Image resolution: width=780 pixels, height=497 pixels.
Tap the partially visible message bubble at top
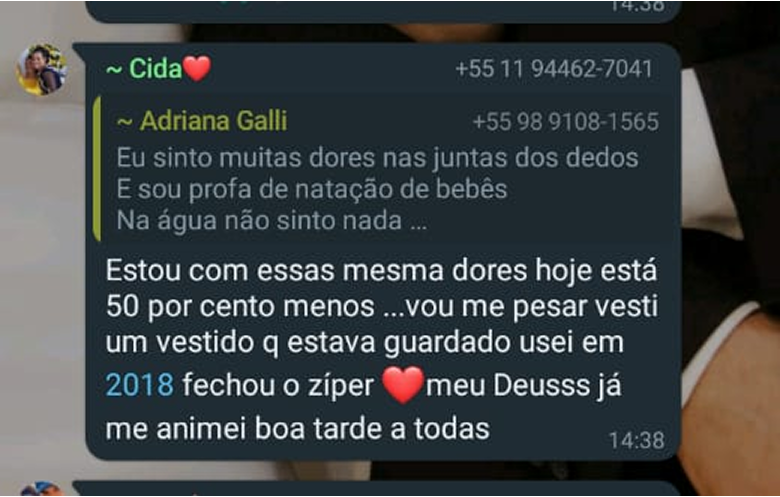pyautogui.click(x=383, y=11)
